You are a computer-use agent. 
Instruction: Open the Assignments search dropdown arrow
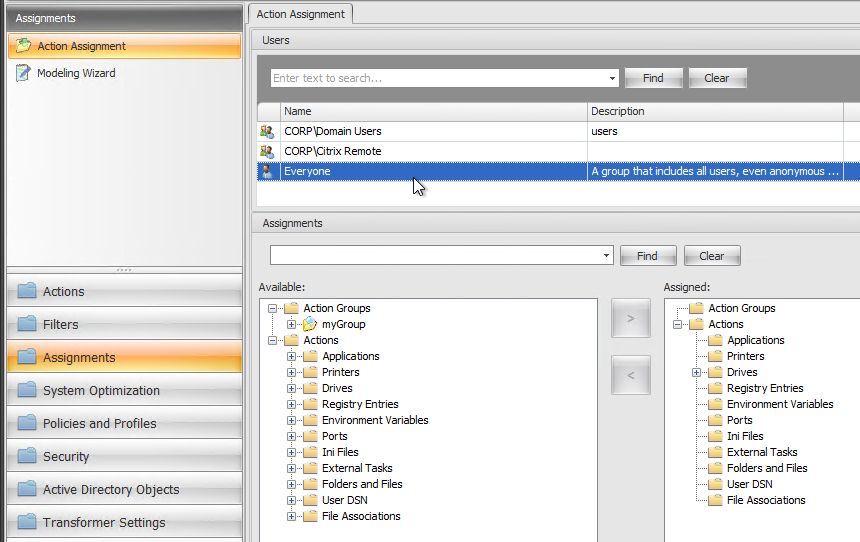[x=606, y=256]
